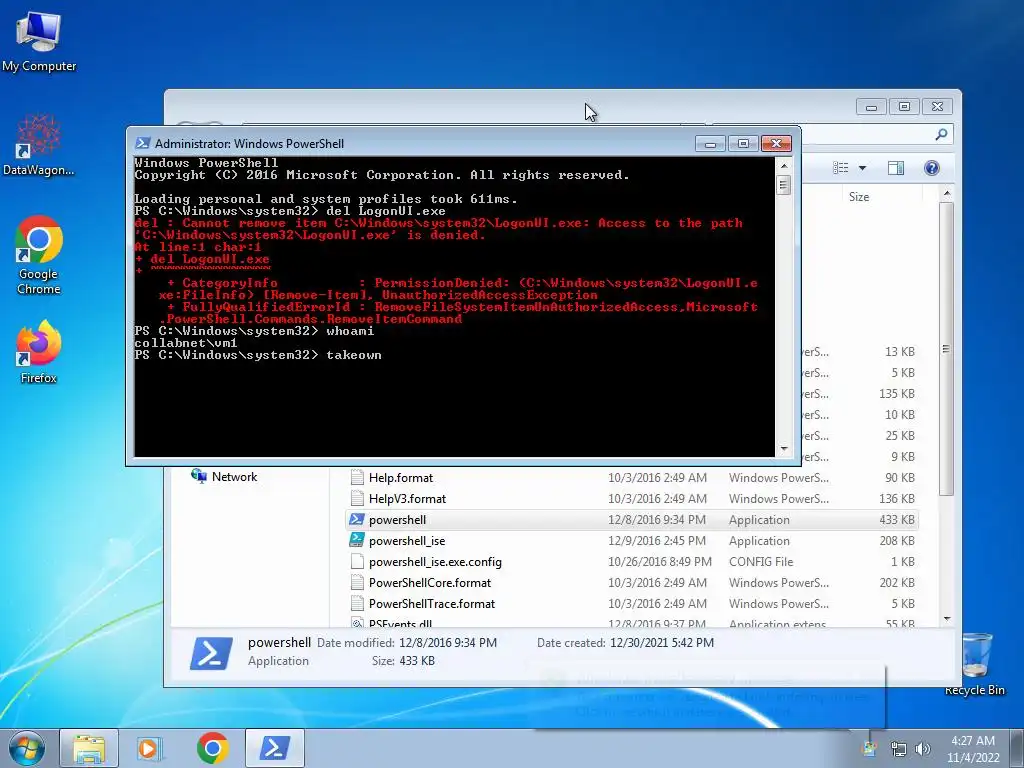Click the PowerShell console scrollbar thumb
This screenshot has width=1024, height=768.
(x=784, y=185)
